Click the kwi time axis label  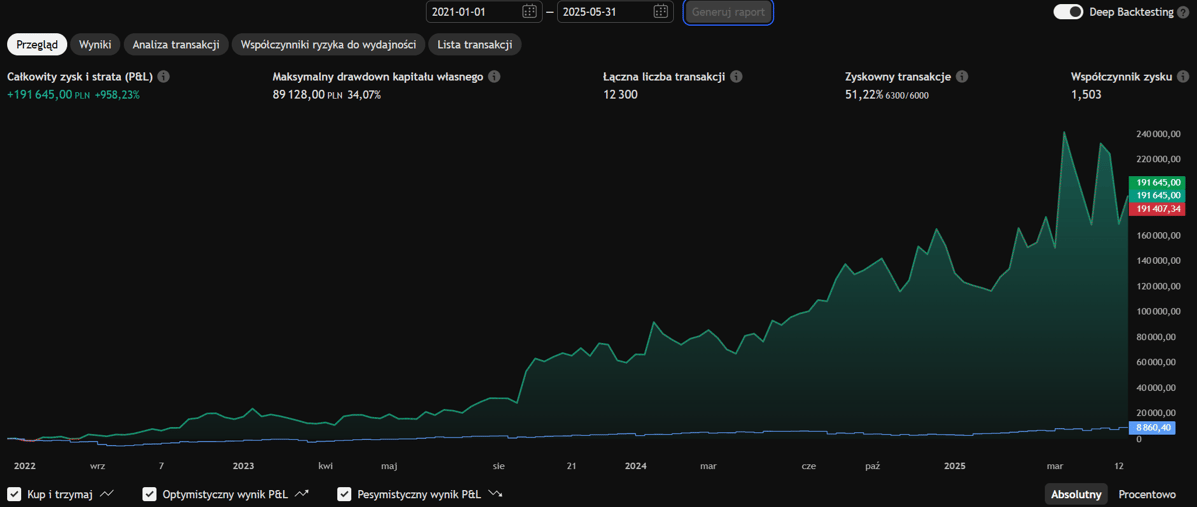(326, 465)
